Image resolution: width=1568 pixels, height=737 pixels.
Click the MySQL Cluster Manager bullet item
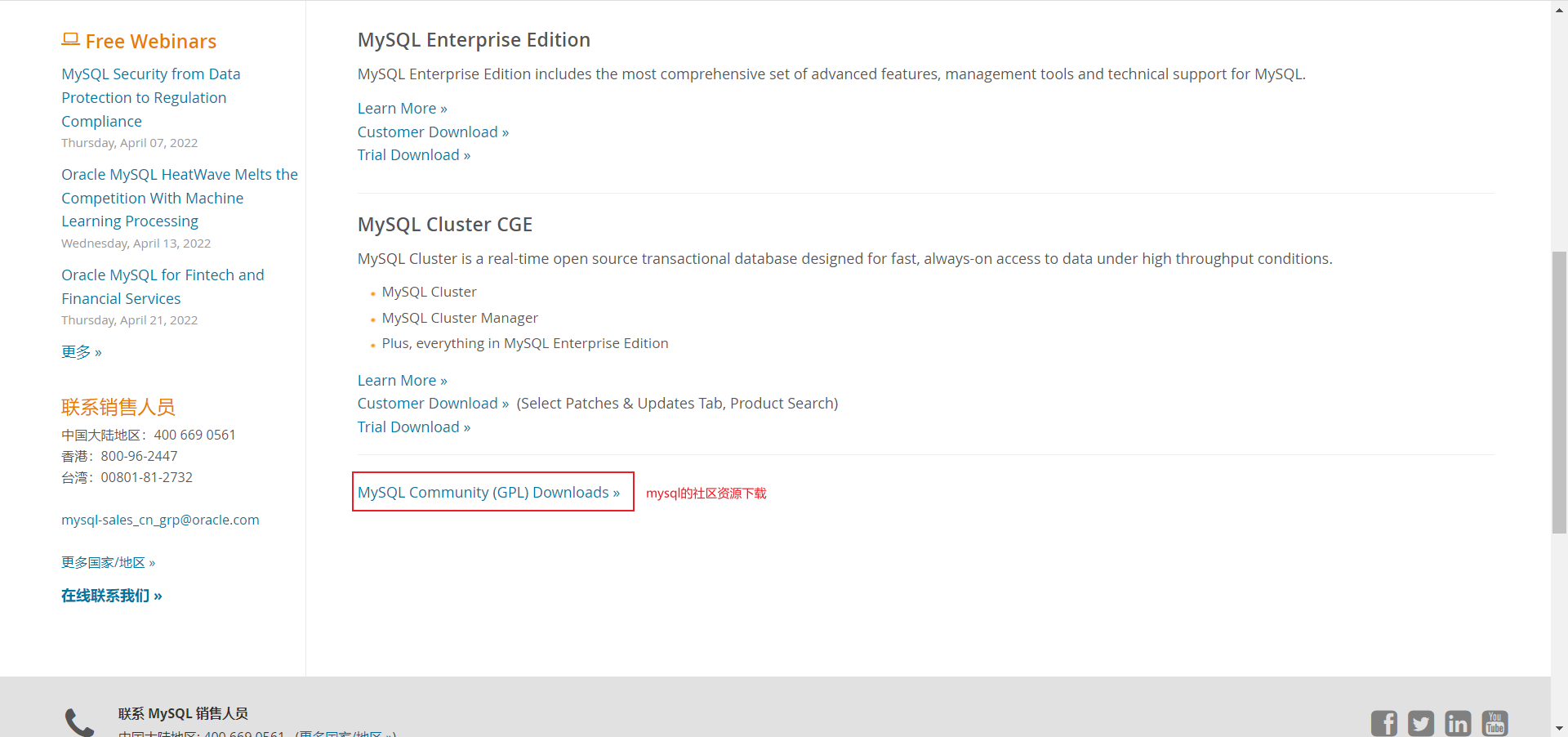[x=460, y=318]
